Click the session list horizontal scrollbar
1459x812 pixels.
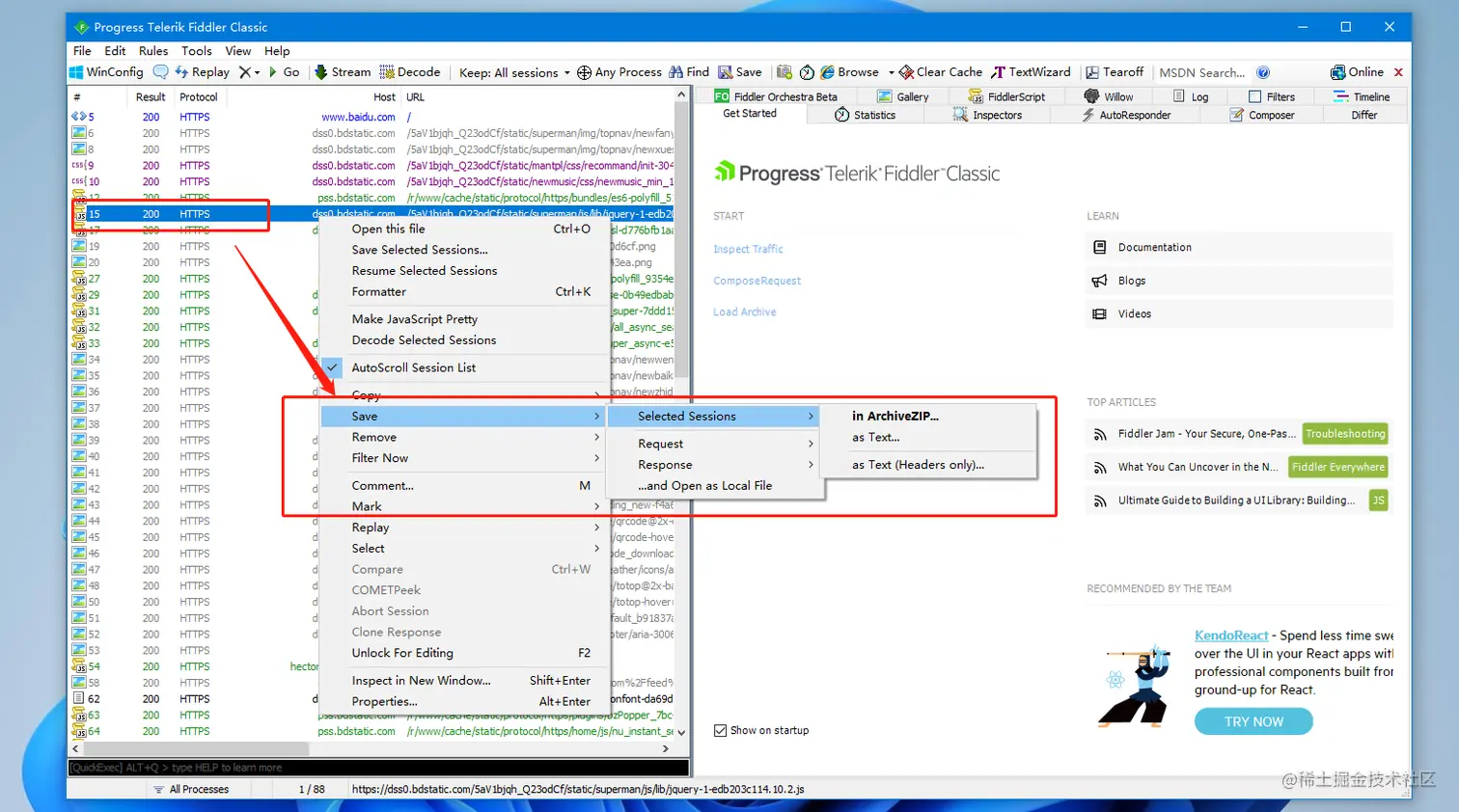click(195, 748)
